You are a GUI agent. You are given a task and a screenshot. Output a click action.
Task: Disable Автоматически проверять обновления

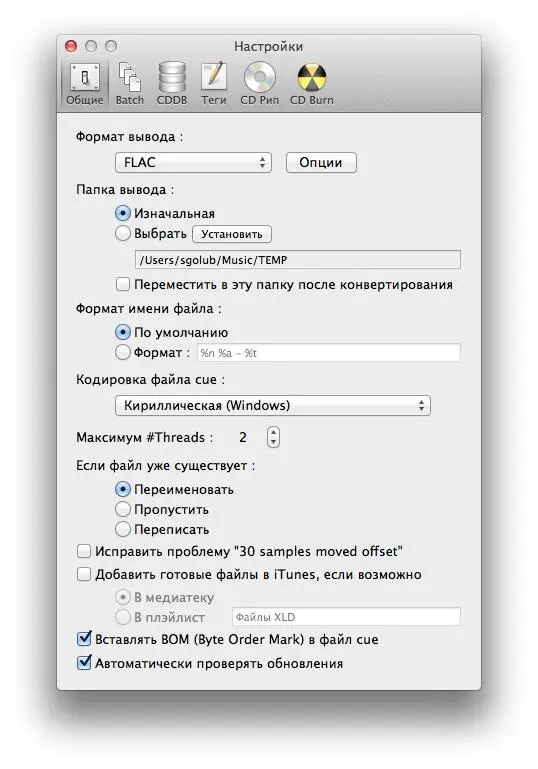[84, 663]
